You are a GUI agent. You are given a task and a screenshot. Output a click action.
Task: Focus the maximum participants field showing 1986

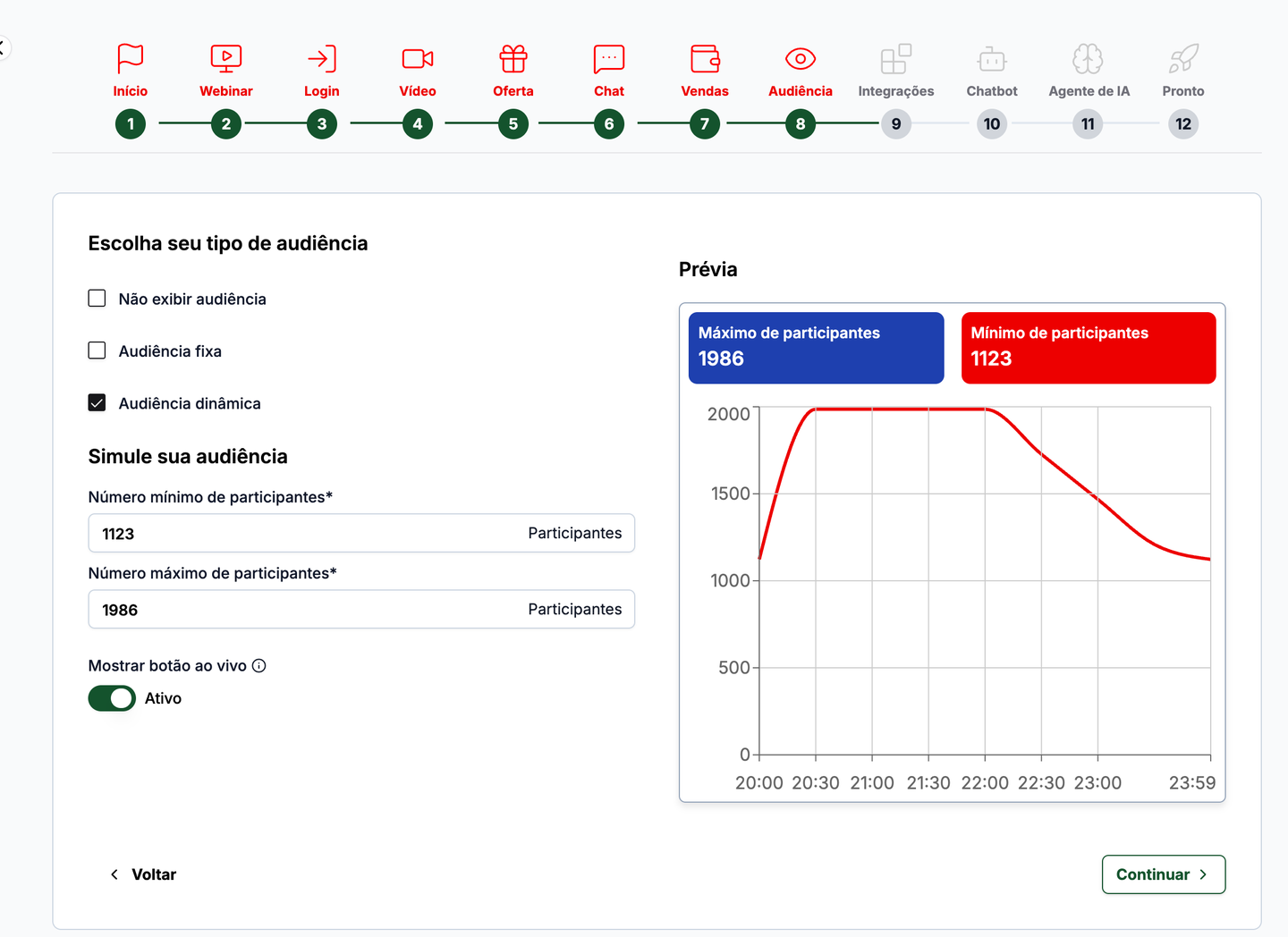coord(361,609)
